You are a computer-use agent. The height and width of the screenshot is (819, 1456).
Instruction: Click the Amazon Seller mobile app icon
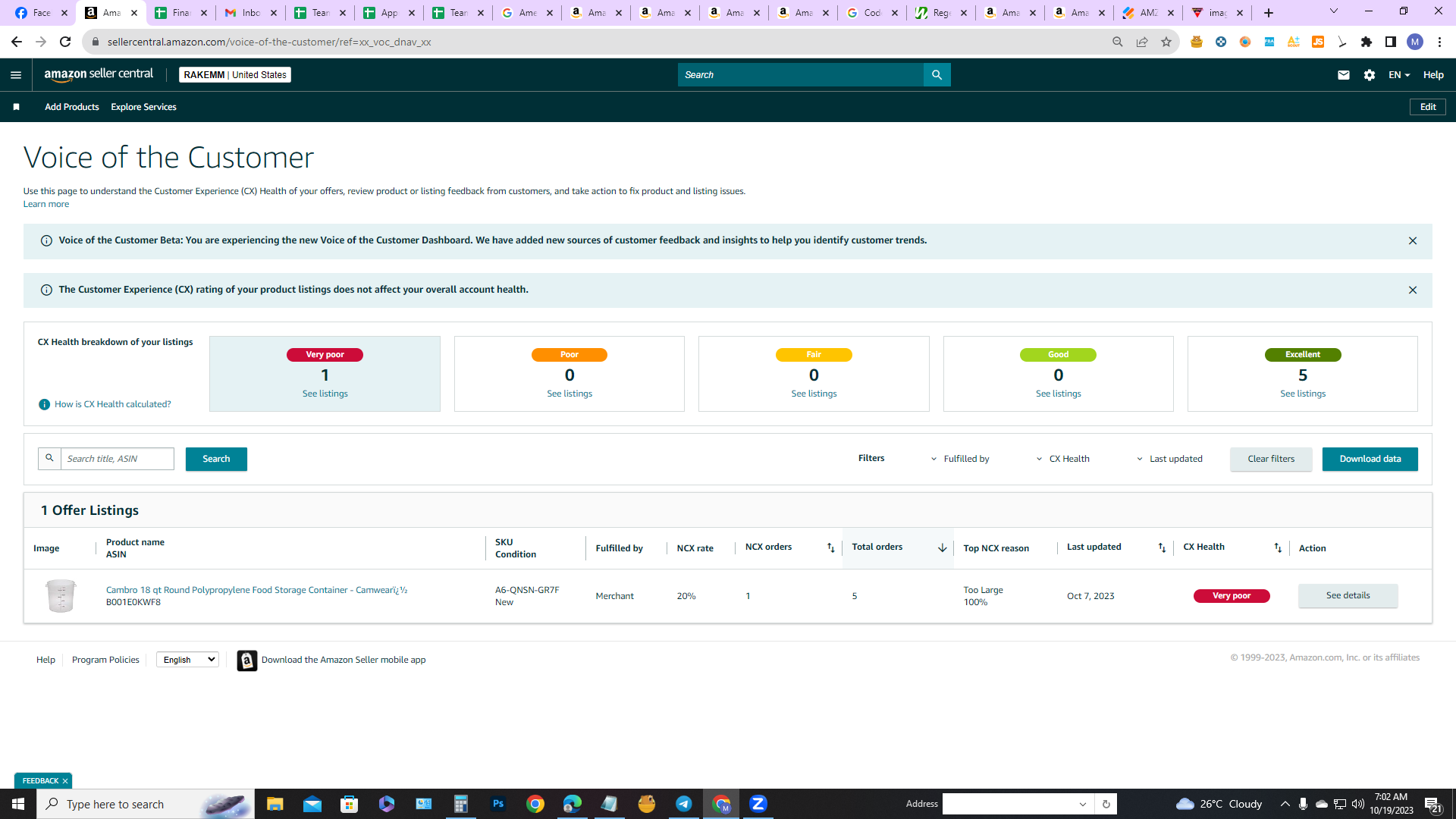246,661
